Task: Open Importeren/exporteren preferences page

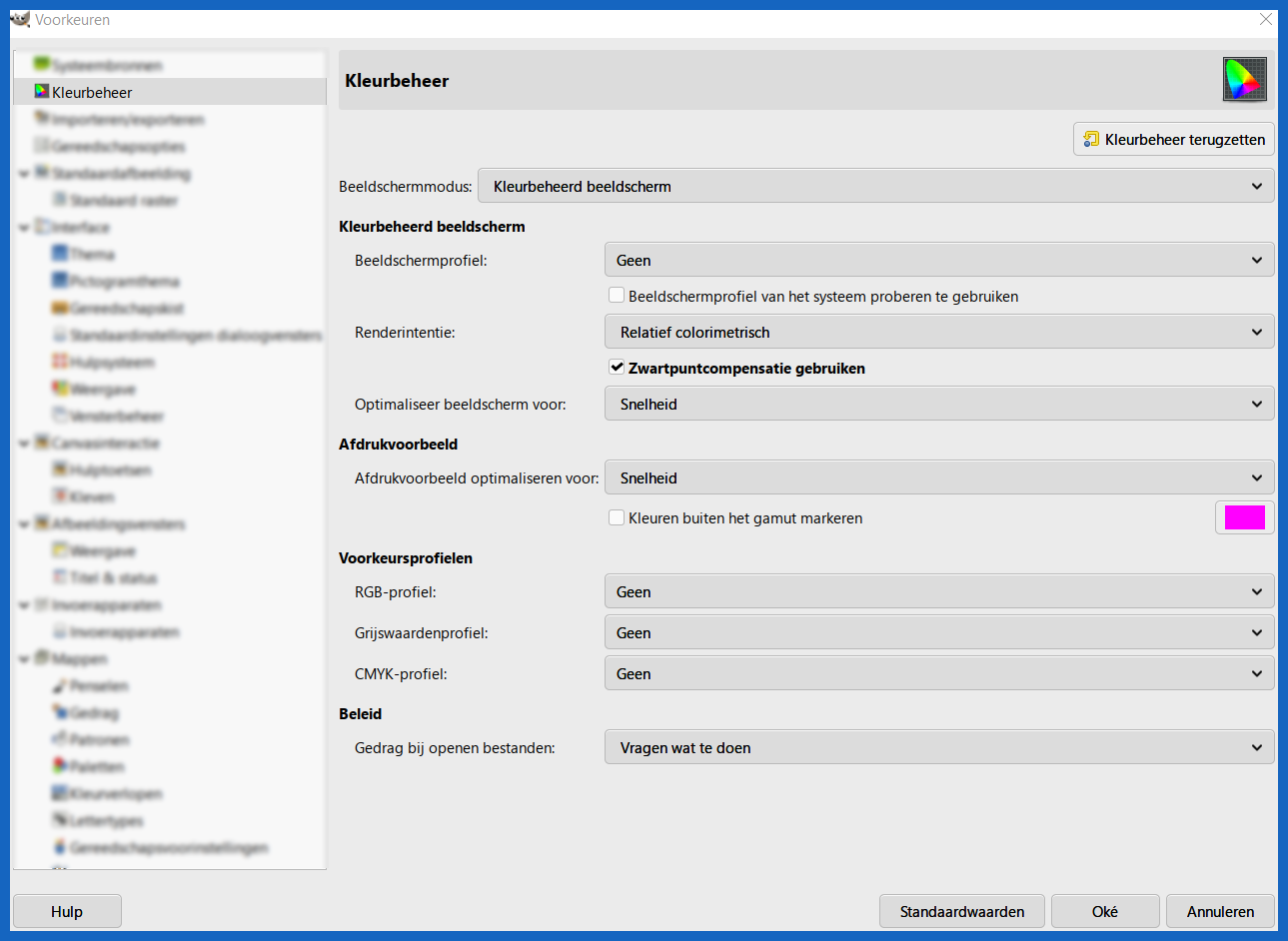Action: (x=128, y=119)
